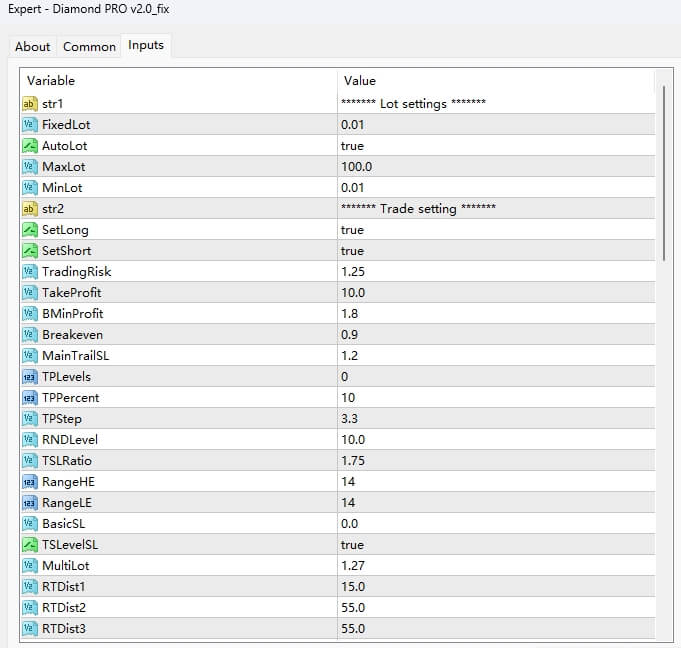
Task: Select the TSLevelSL variable name
Action: click(x=70, y=545)
